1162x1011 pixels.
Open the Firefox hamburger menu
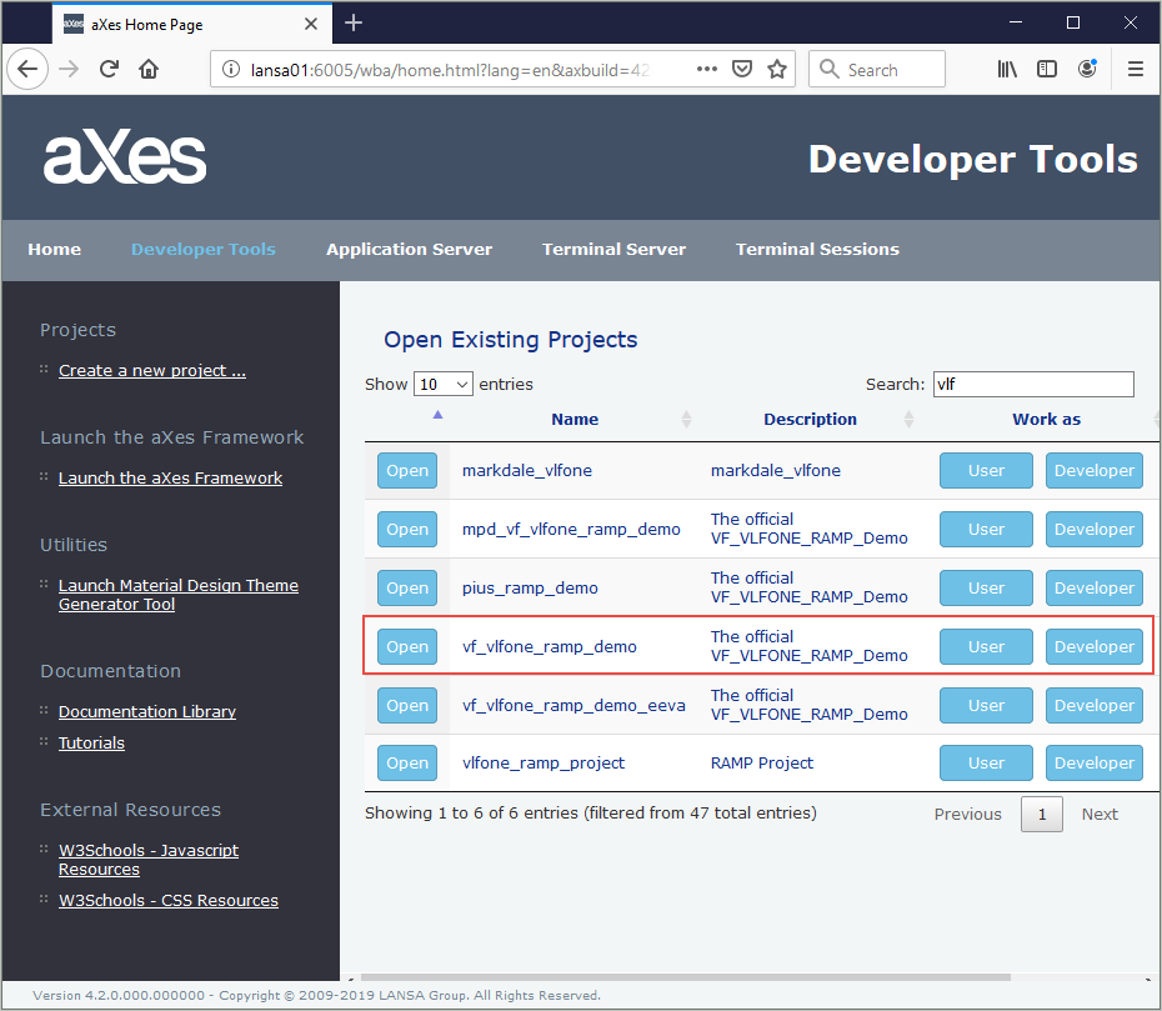pos(1135,69)
